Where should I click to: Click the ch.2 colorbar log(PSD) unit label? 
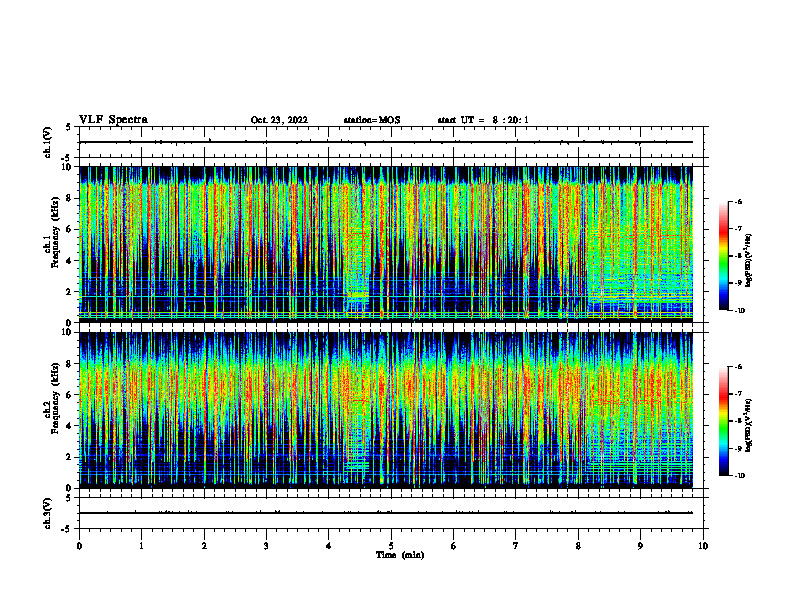click(749, 426)
